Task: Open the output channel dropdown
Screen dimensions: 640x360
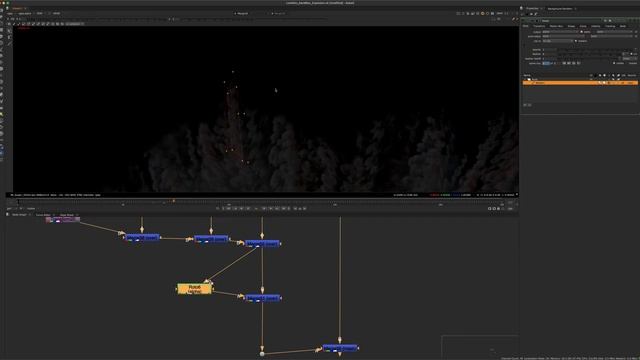Action: (x=560, y=32)
